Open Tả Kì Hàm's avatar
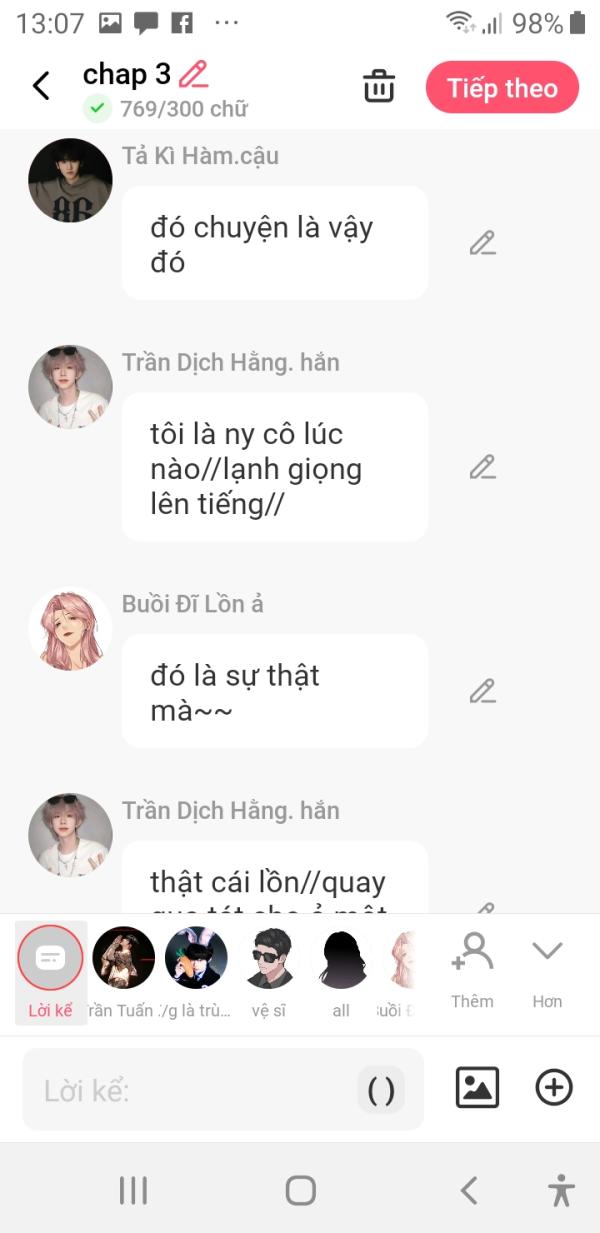600x1233 pixels. 70,180
